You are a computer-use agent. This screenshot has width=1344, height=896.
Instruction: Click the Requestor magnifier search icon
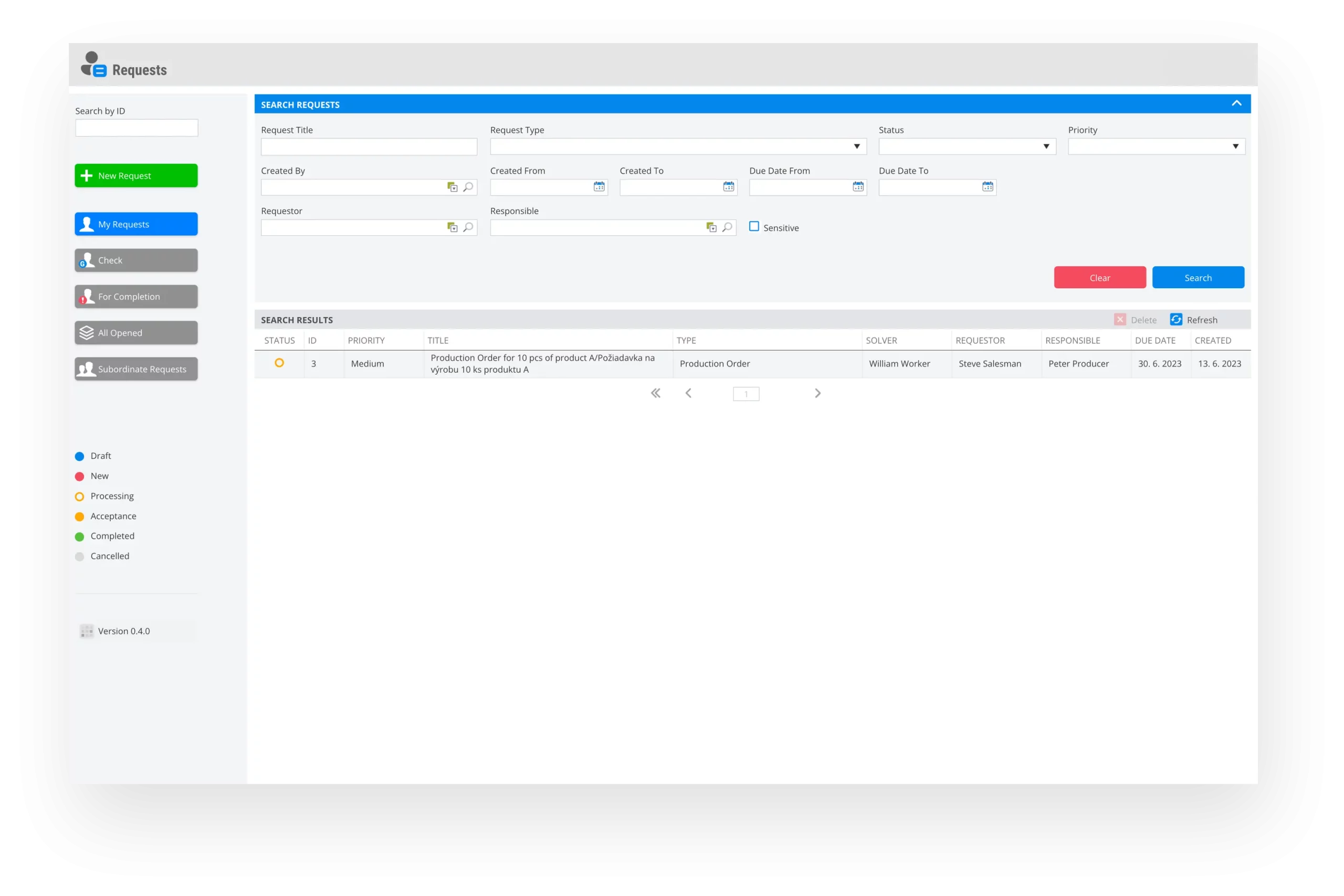click(468, 227)
